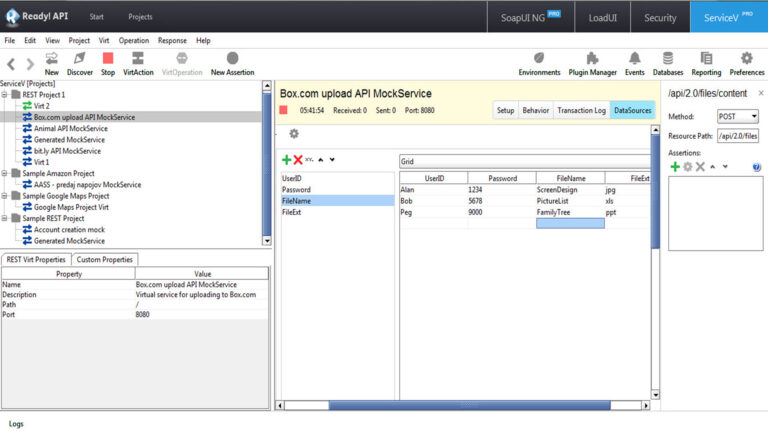Select Animal API MockService in tree
This screenshot has height=432, width=768.
(x=71, y=128)
